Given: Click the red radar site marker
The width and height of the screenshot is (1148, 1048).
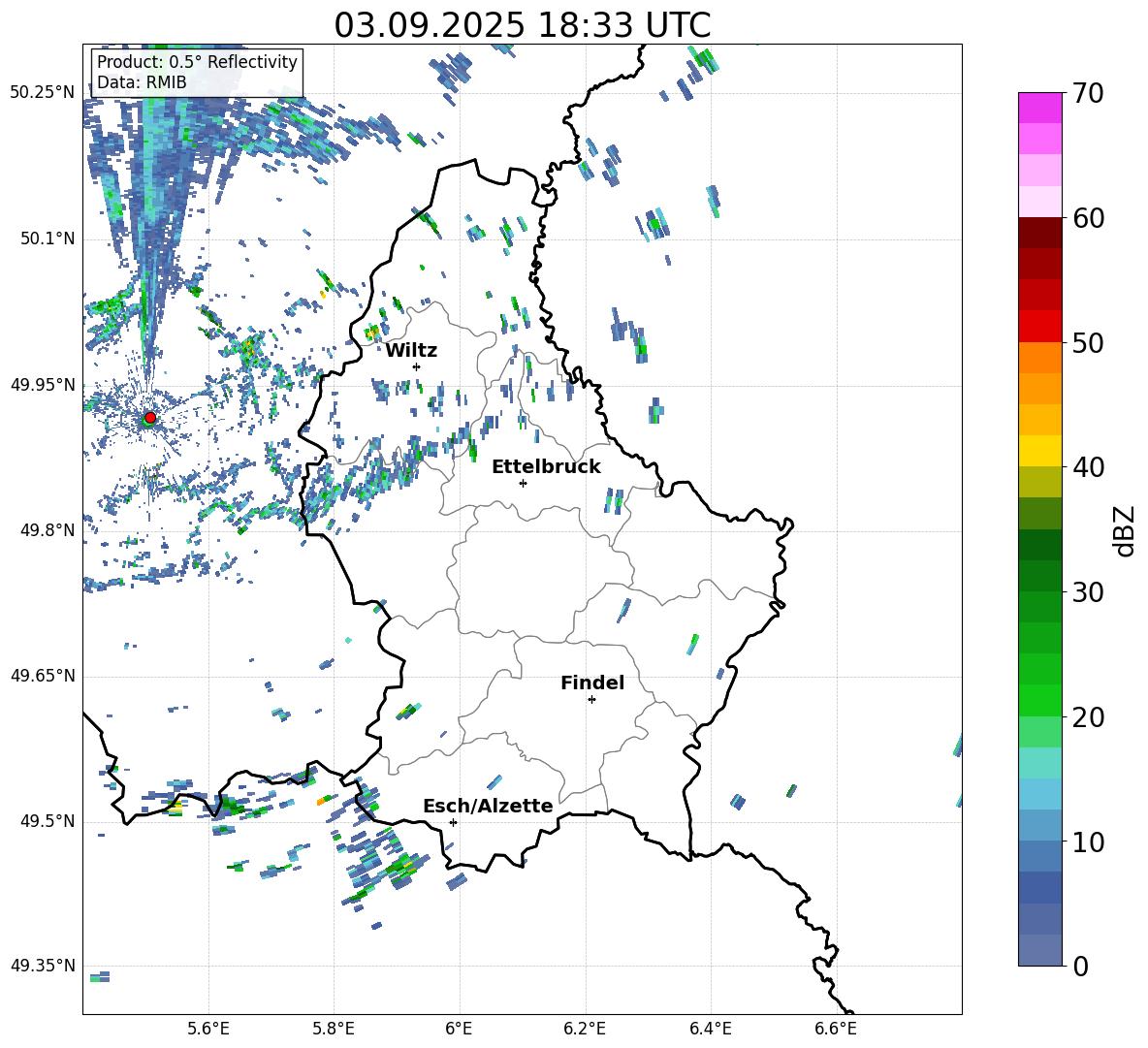Looking at the screenshot, I should click(x=150, y=418).
